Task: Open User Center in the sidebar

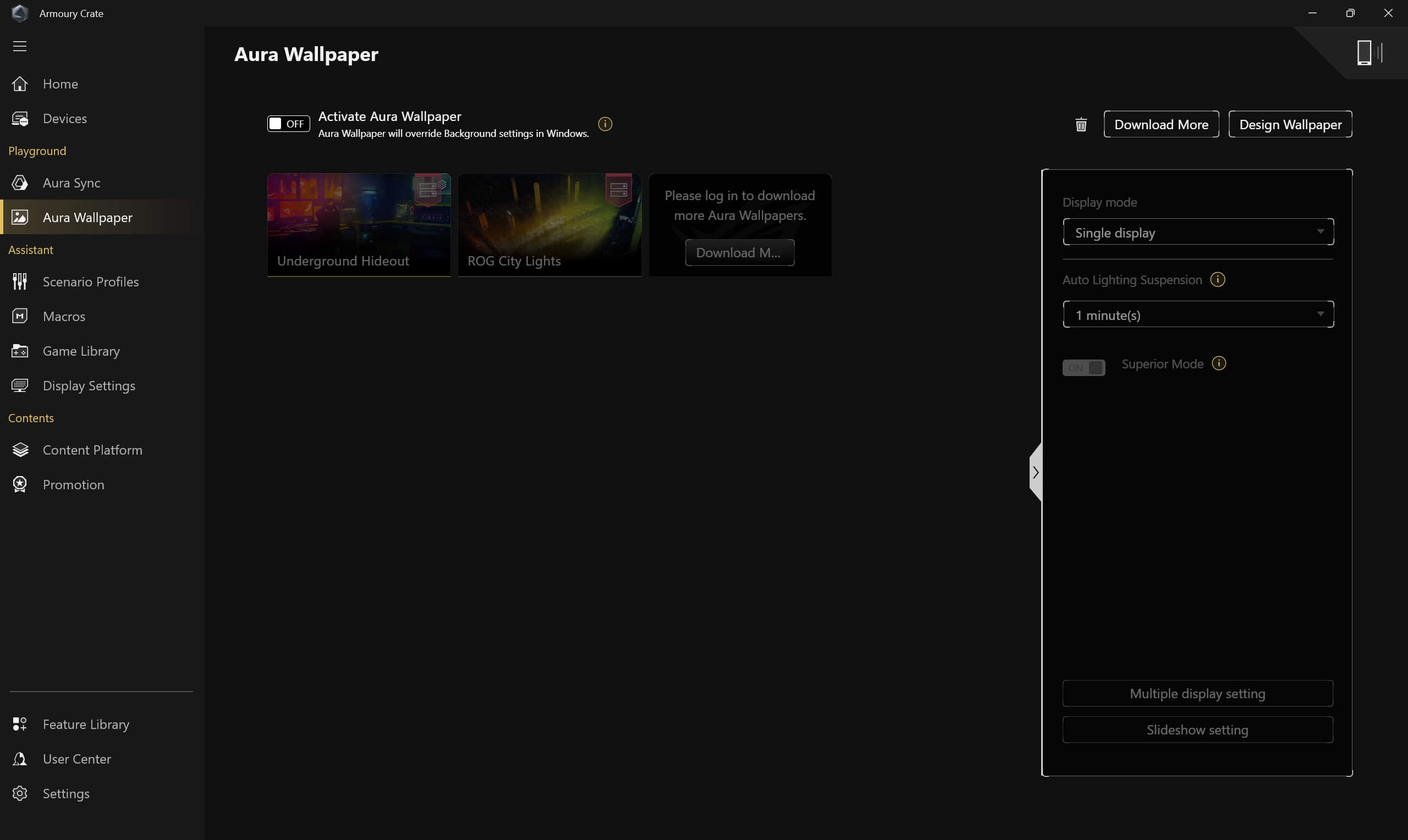Action: click(102, 759)
